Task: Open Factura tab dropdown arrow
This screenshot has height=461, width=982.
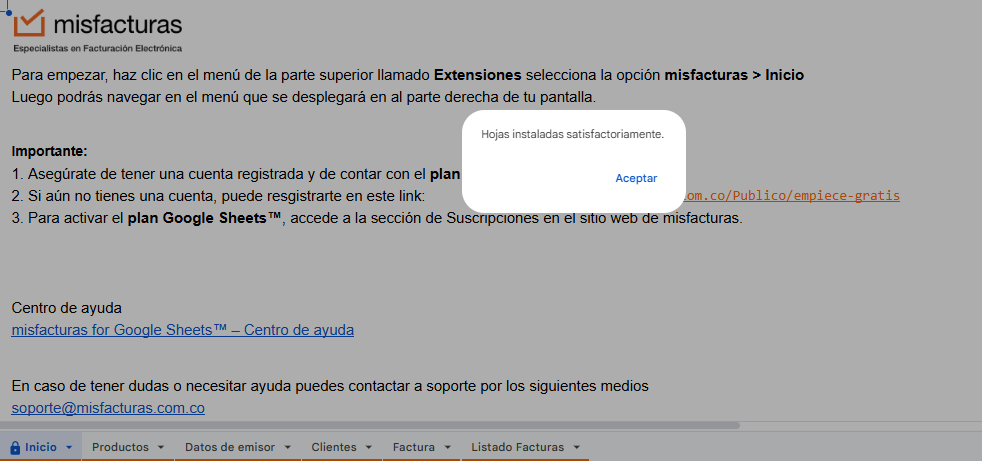Action: pyautogui.click(x=447, y=448)
